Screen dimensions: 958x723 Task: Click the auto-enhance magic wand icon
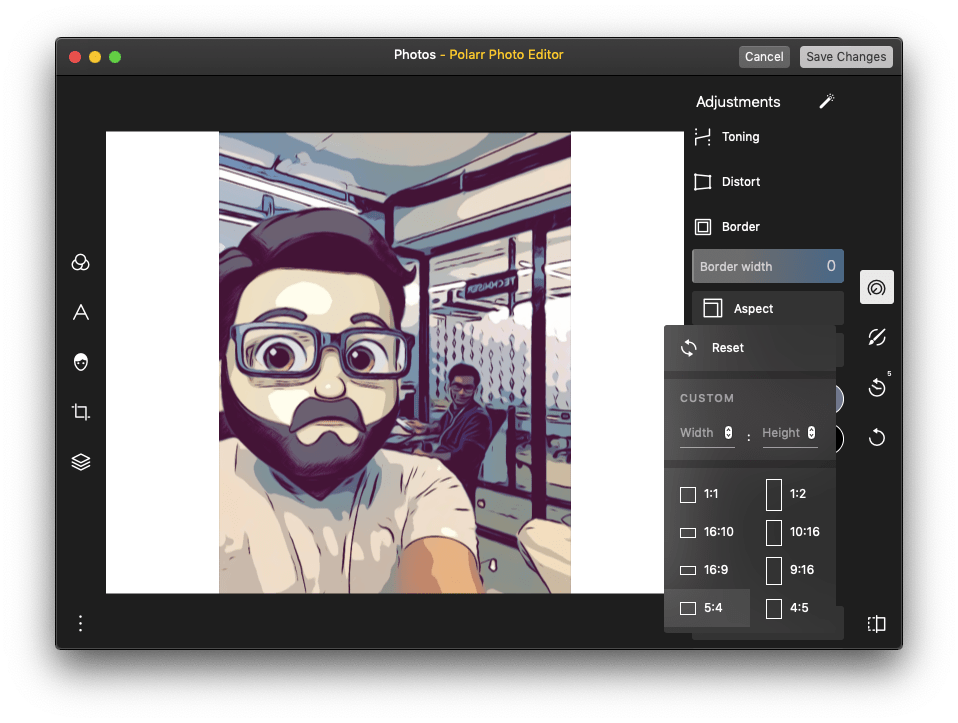tap(826, 102)
